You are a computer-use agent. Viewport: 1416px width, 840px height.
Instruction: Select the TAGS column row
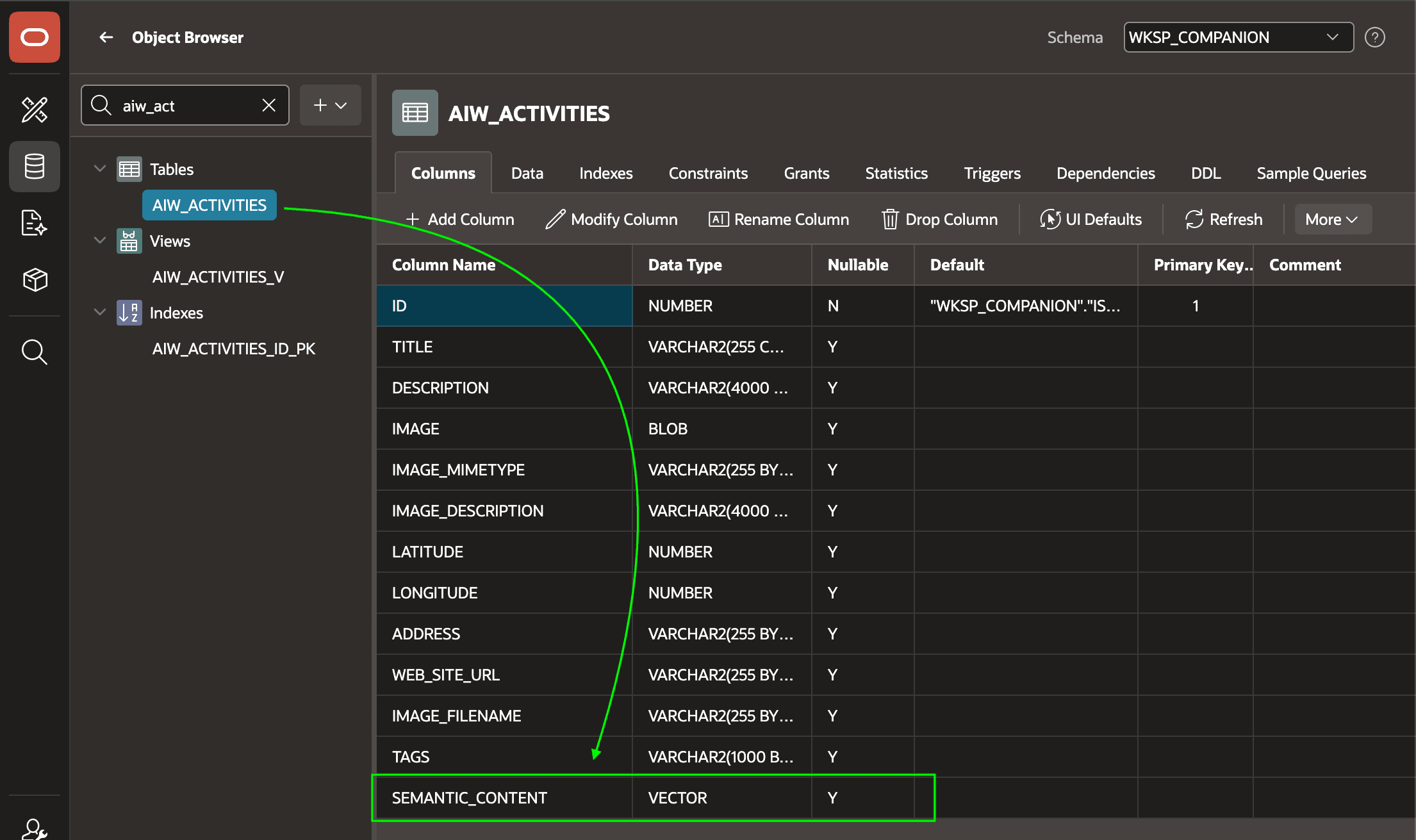point(896,757)
